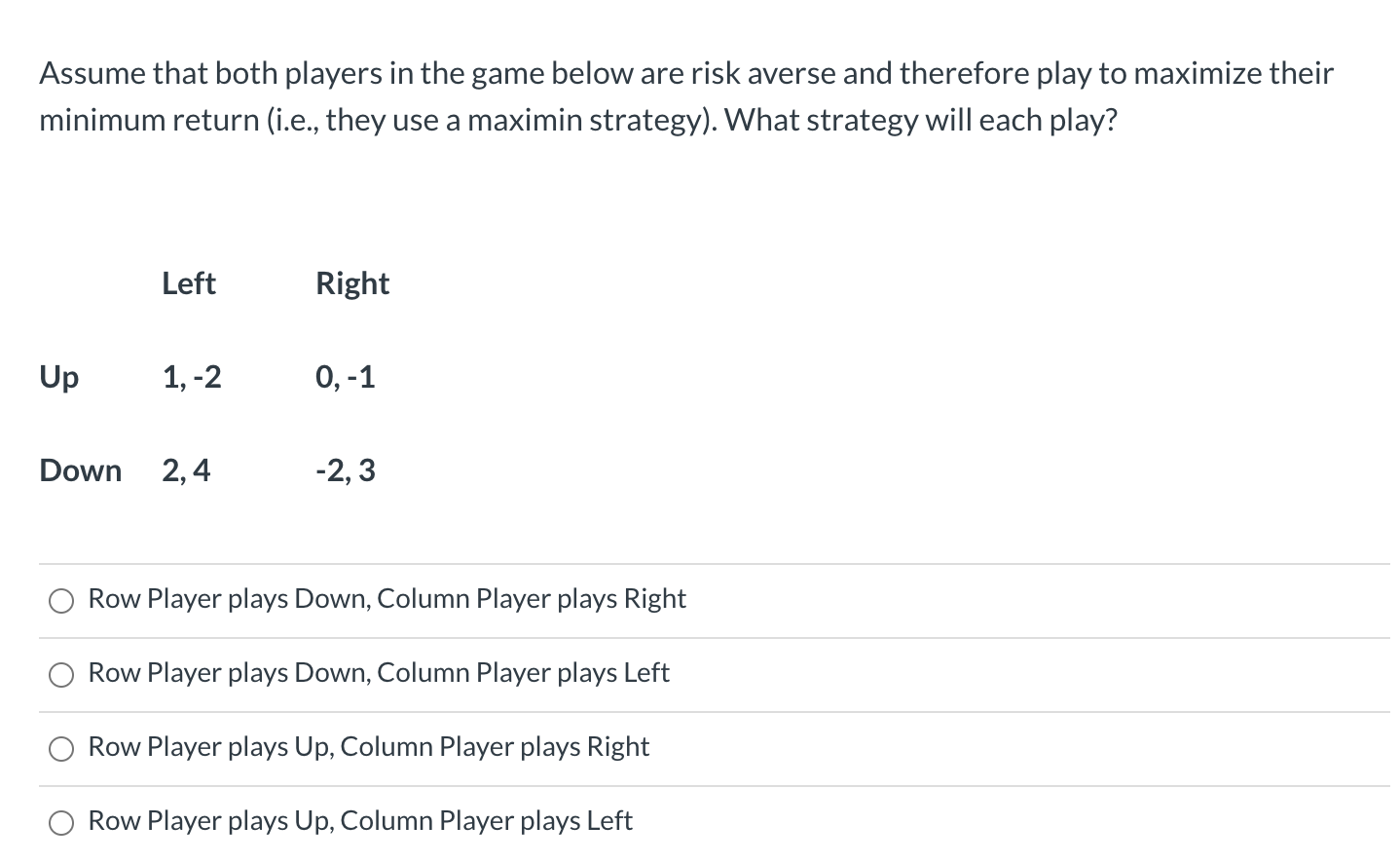Viewport: 1400px width, 863px height.
Task: Click 'What strategy will each play?' sentence
Action: coord(921,120)
